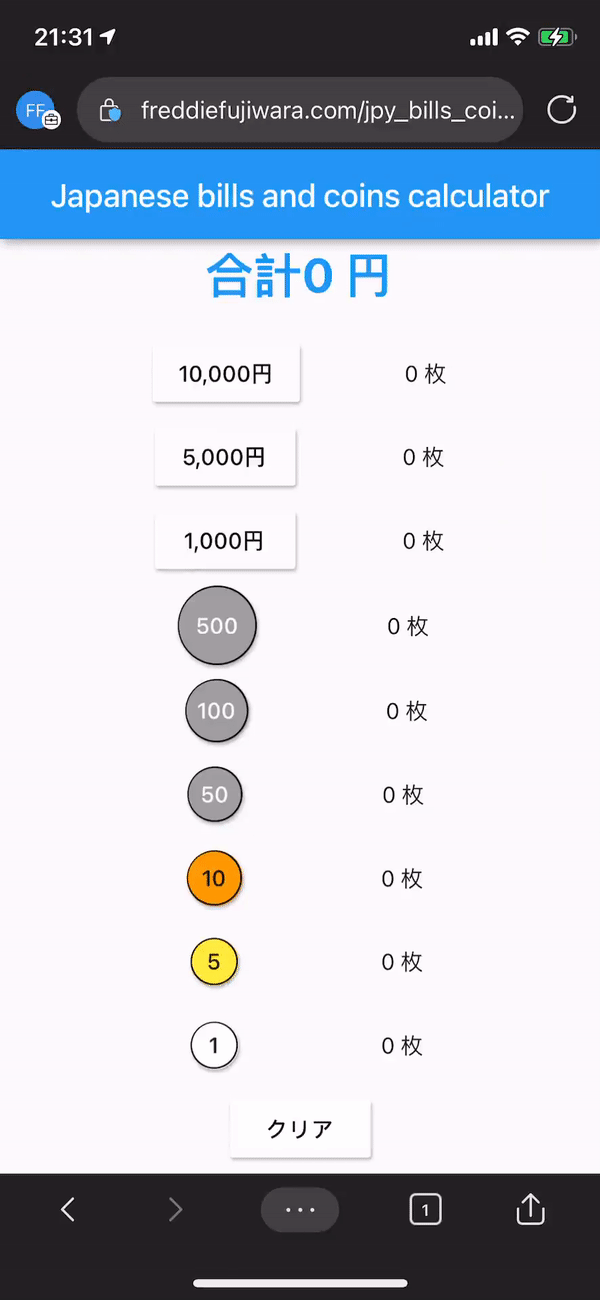Tap the FF profile avatar icon
The width and height of the screenshot is (600, 1300).
(34, 110)
